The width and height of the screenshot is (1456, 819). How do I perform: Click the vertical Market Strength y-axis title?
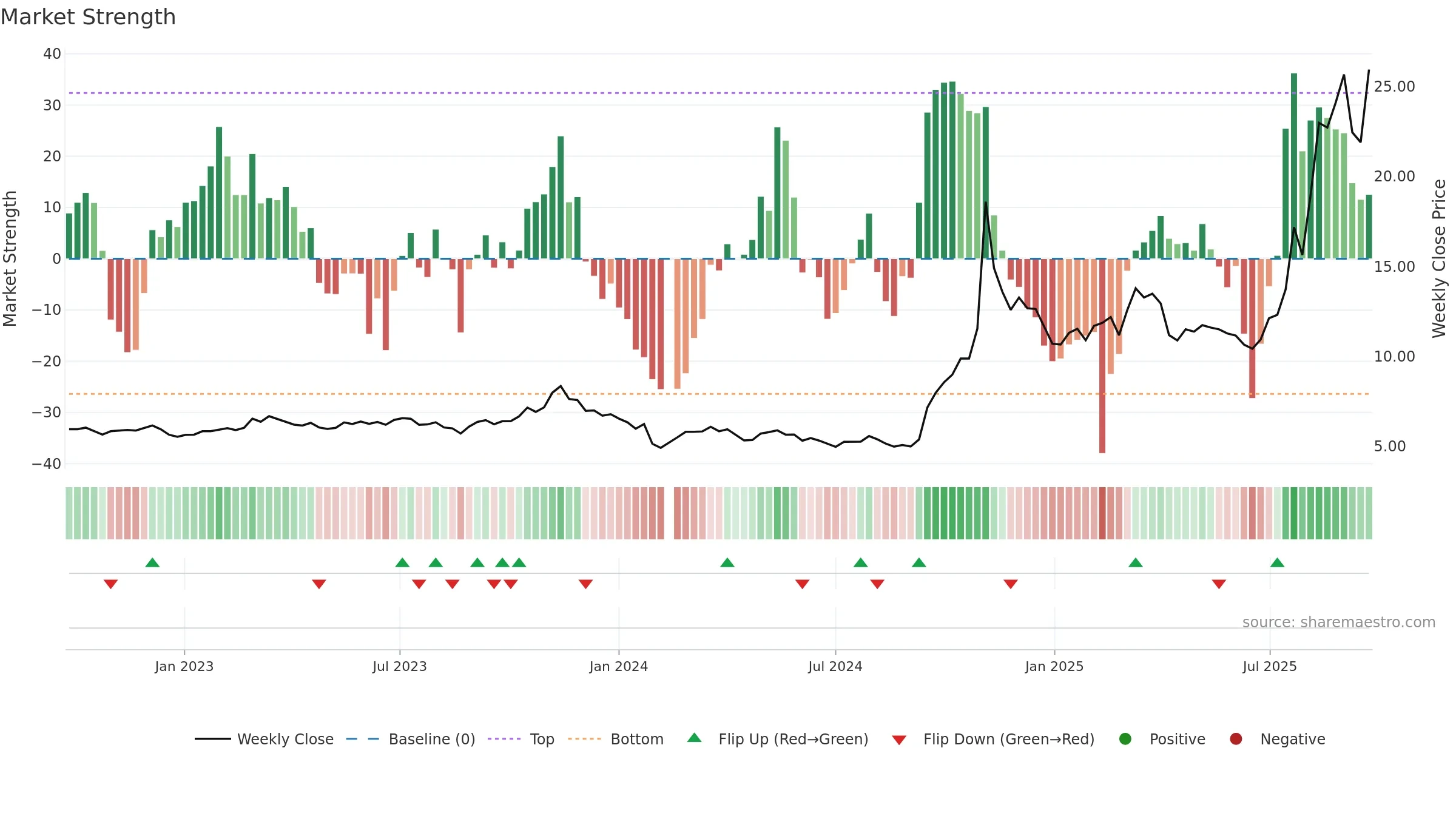click(x=10, y=258)
